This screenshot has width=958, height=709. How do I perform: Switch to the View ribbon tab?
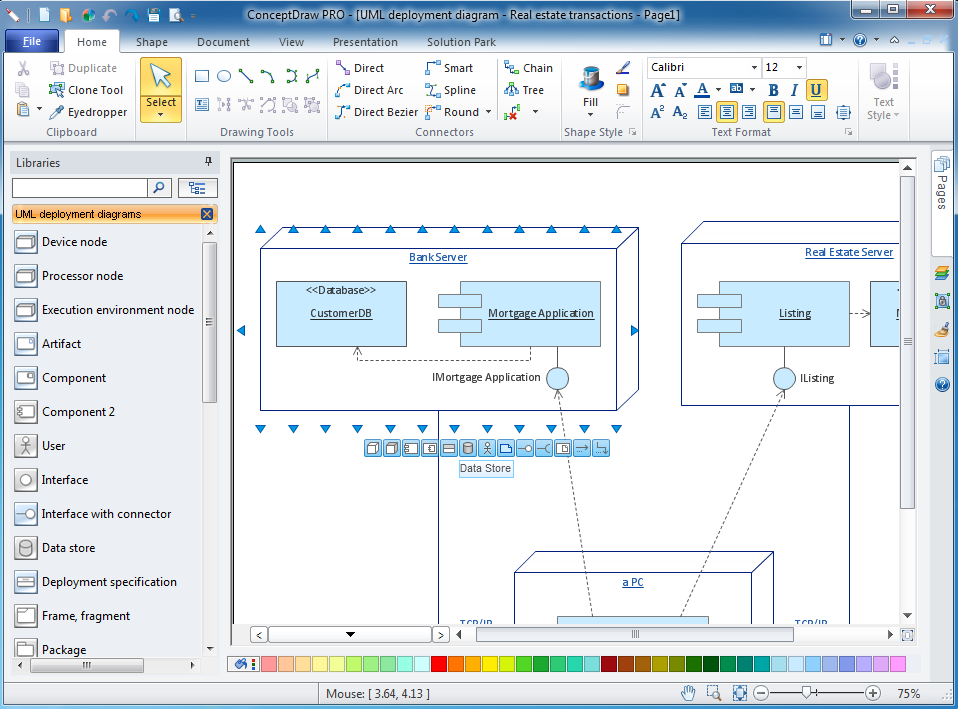291,42
